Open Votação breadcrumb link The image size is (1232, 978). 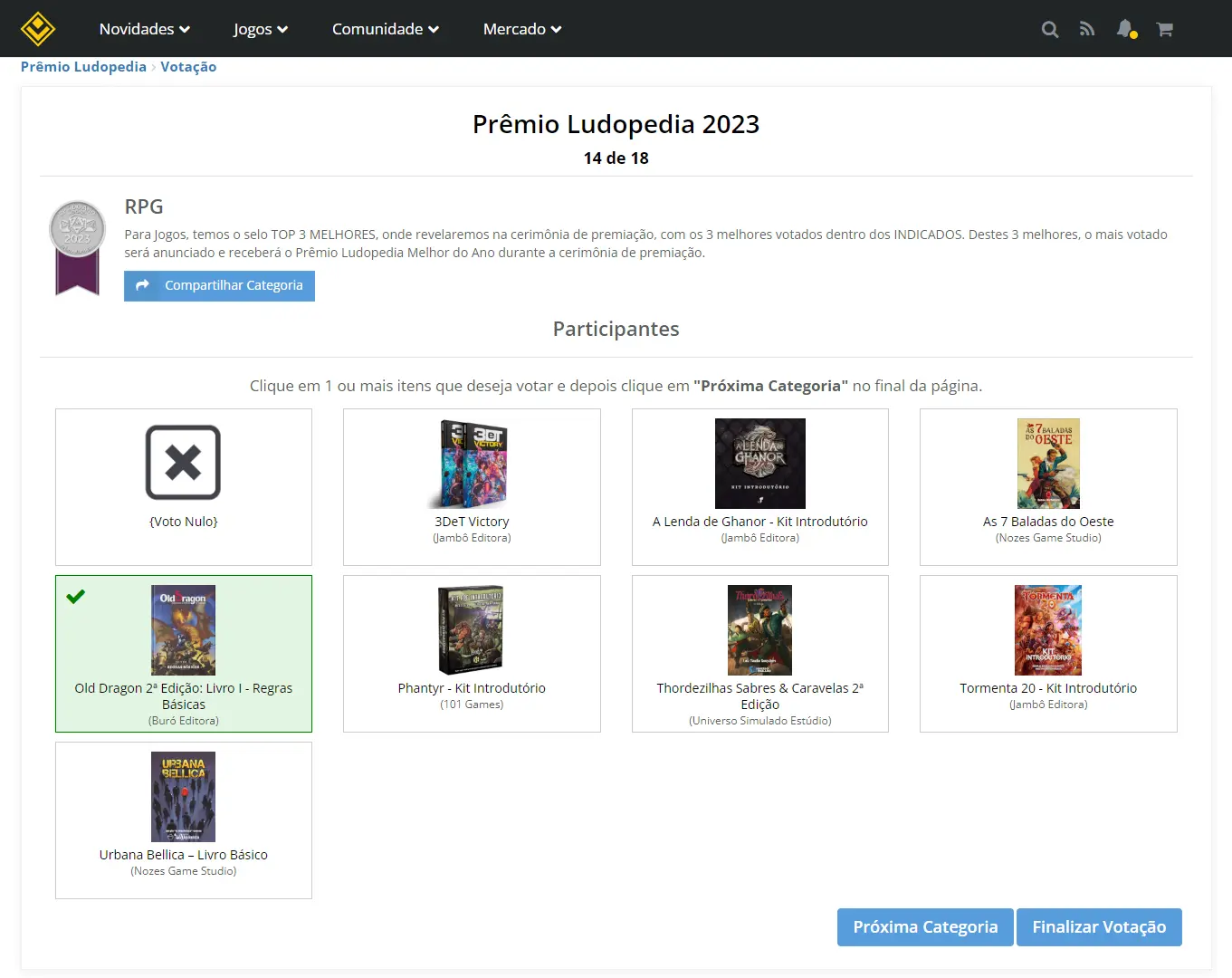click(188, 67)
